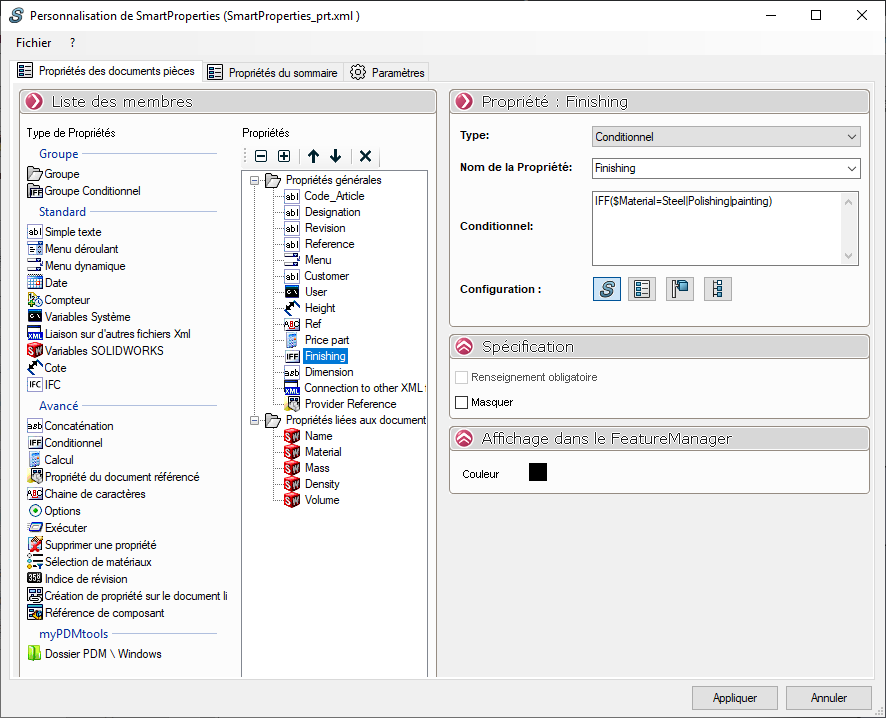Click the list configuration icon button

[642, 289]
